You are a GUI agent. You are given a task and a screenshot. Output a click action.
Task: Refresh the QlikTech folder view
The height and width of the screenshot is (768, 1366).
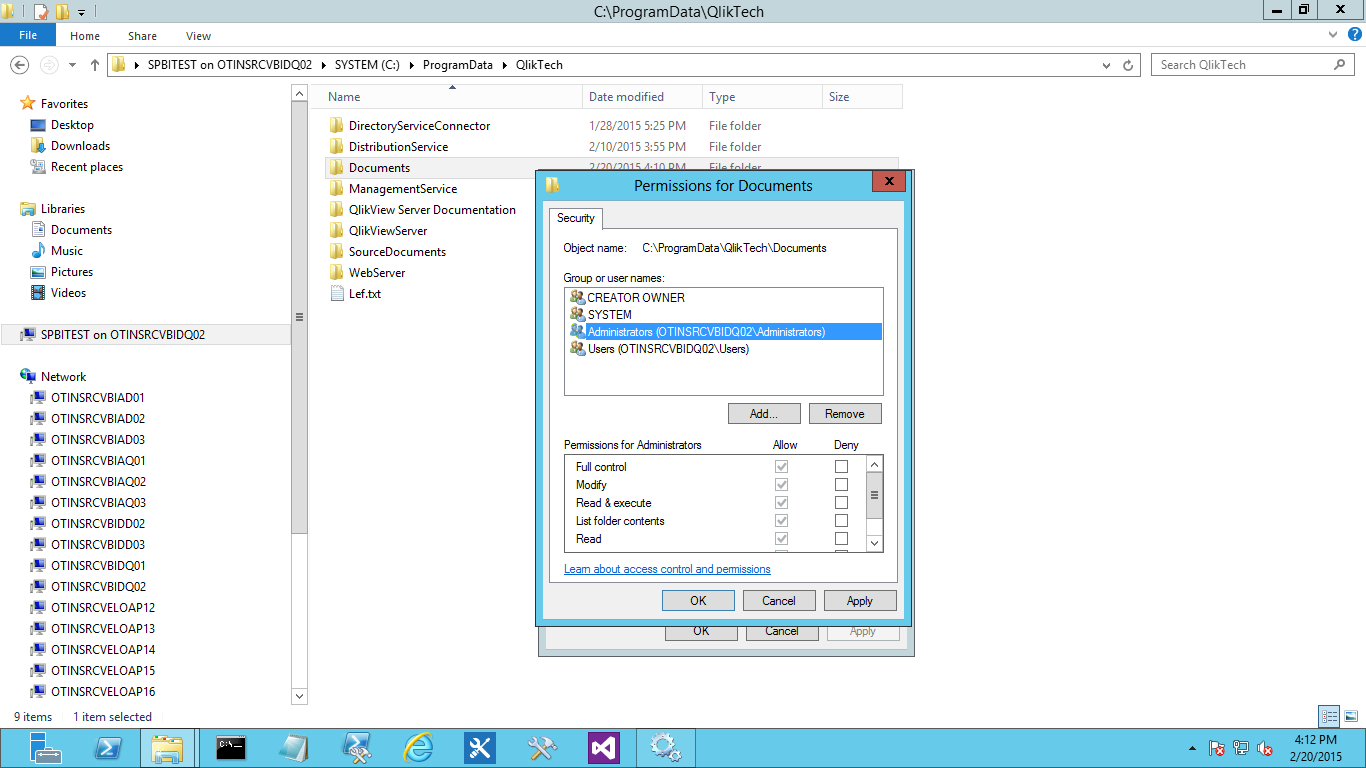1129,65
